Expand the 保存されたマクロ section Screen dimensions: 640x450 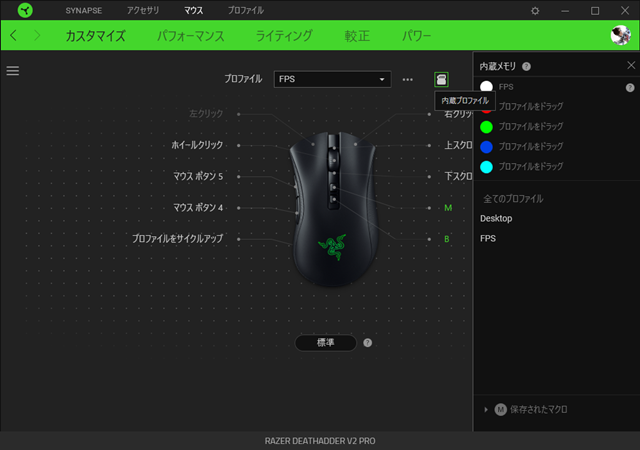(x=486, y=409)
